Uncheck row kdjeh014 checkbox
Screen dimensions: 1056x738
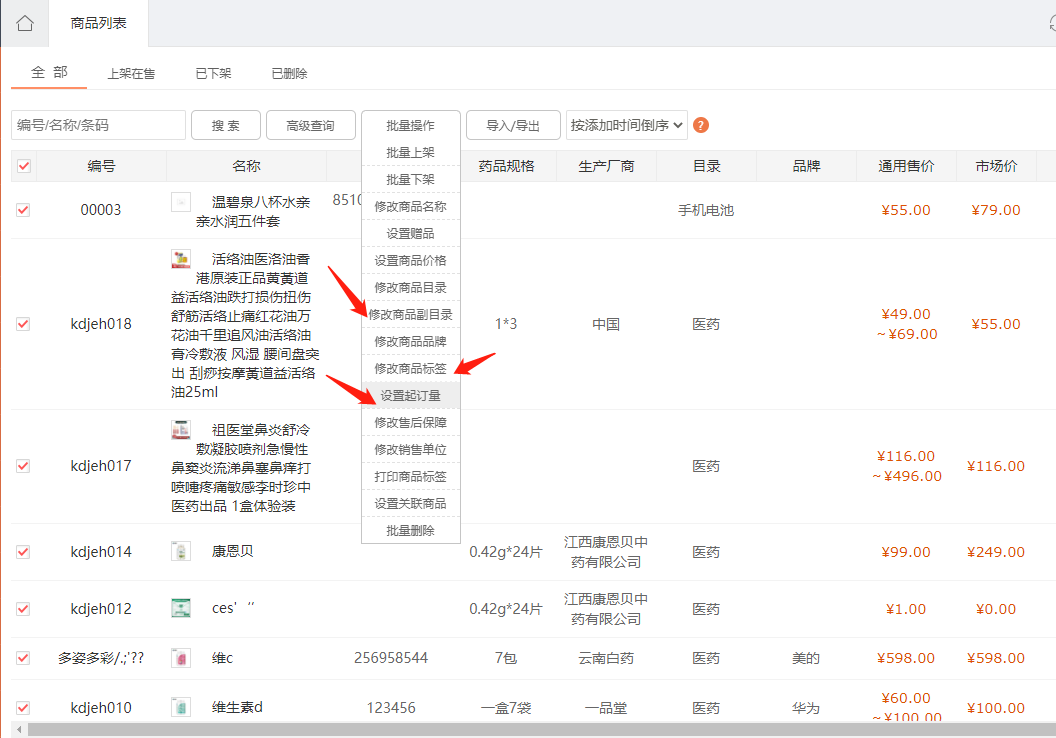point(23,552)
